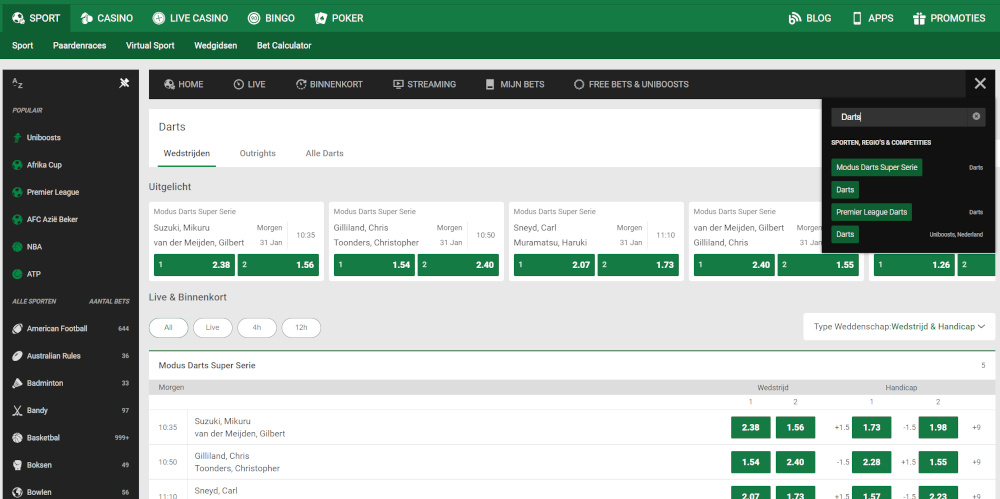Expand +9 markets for Suzuki match
The height and width of the screenshot is (499, 1000).
(976, 428)
